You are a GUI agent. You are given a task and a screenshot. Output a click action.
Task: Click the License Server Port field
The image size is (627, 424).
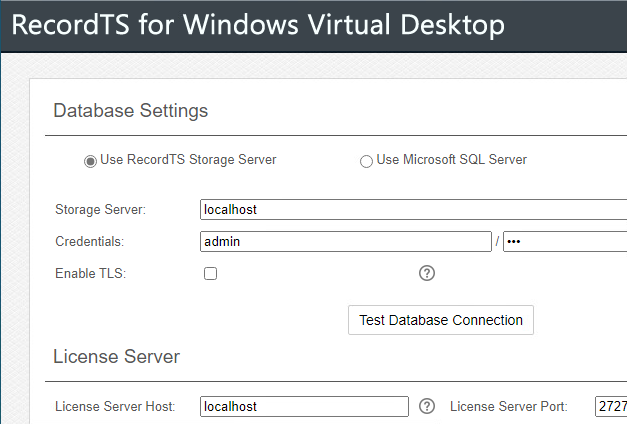point(611,406)
